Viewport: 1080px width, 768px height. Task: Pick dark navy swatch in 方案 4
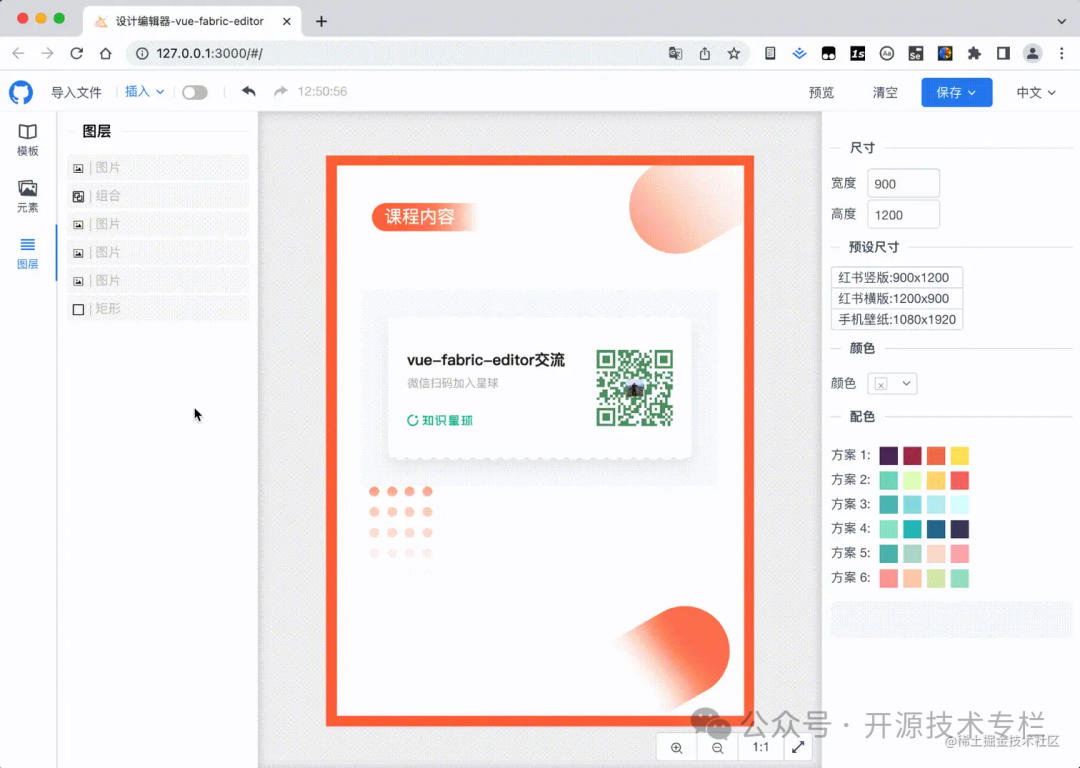pos(959,529)
